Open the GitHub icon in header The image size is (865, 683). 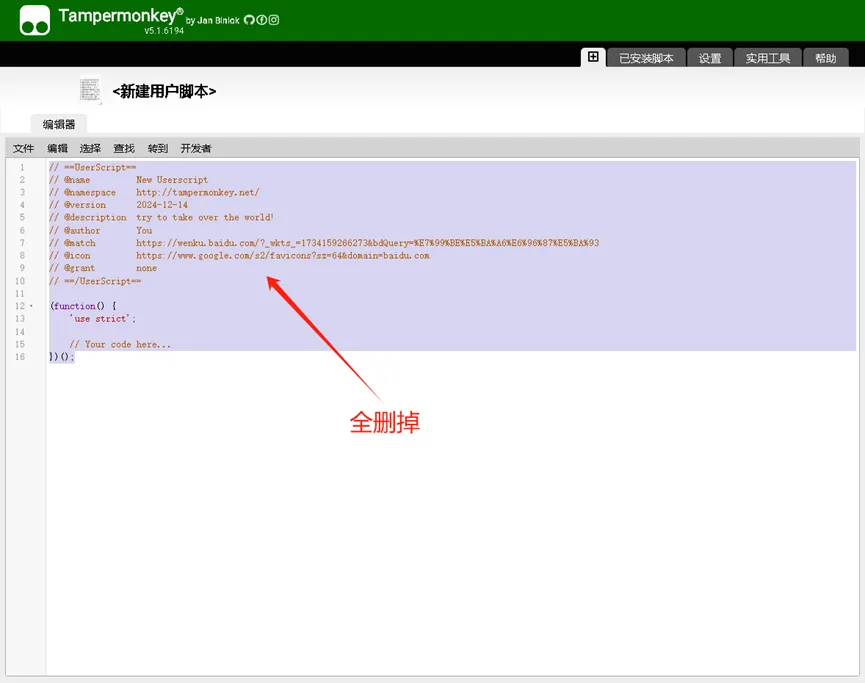[x=249, y=20]
